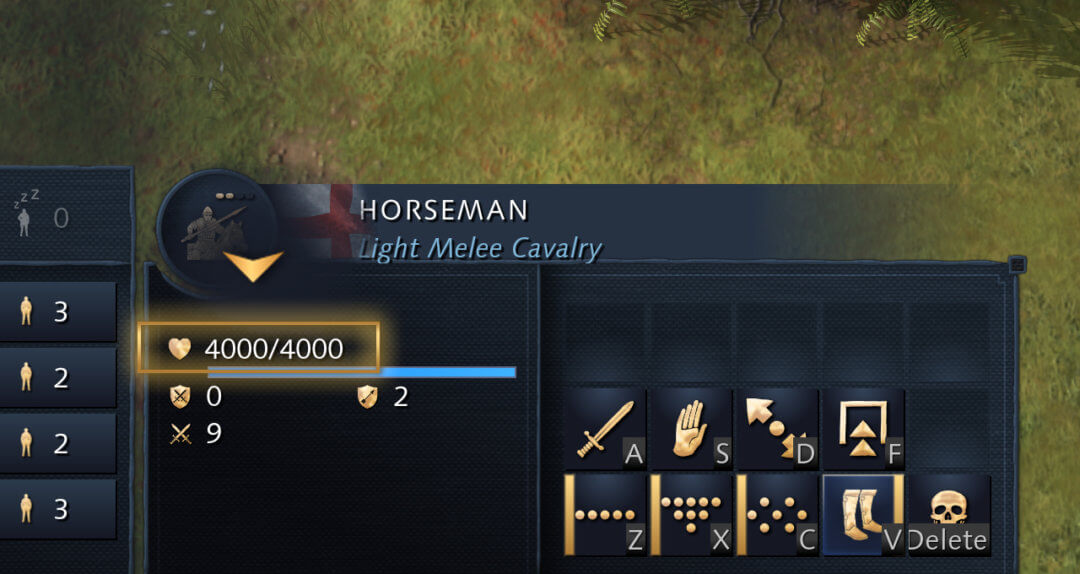
Task: Select the idle units counter showing 0
Action: [x=41, y=215]
